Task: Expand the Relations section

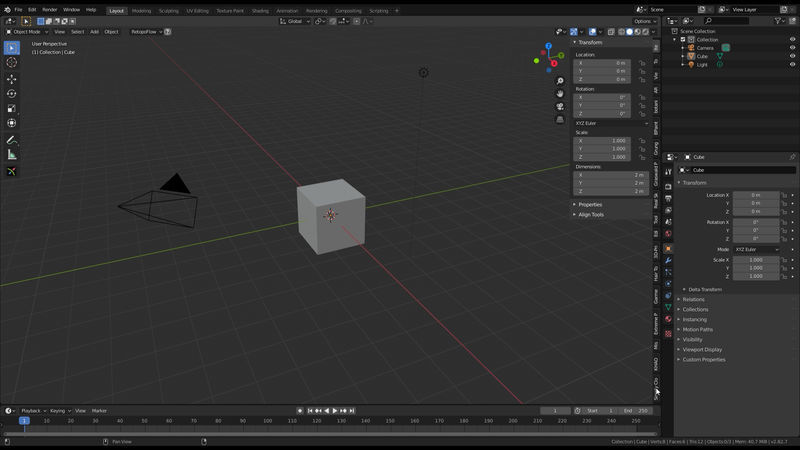Action: [x=693, y=299]
